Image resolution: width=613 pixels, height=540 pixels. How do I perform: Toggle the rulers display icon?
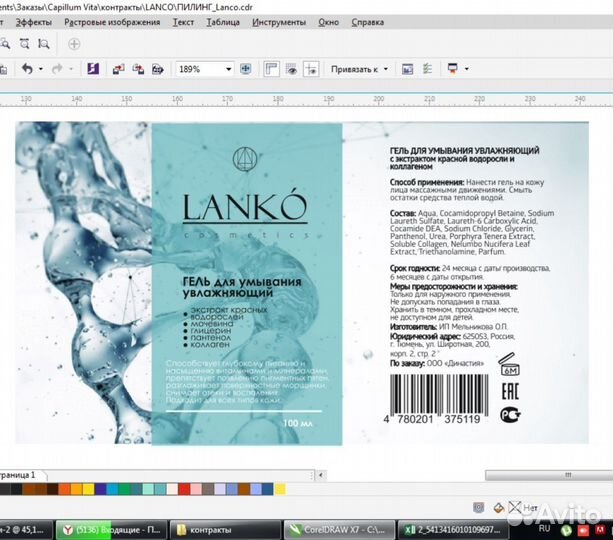(x=272, y=69)
